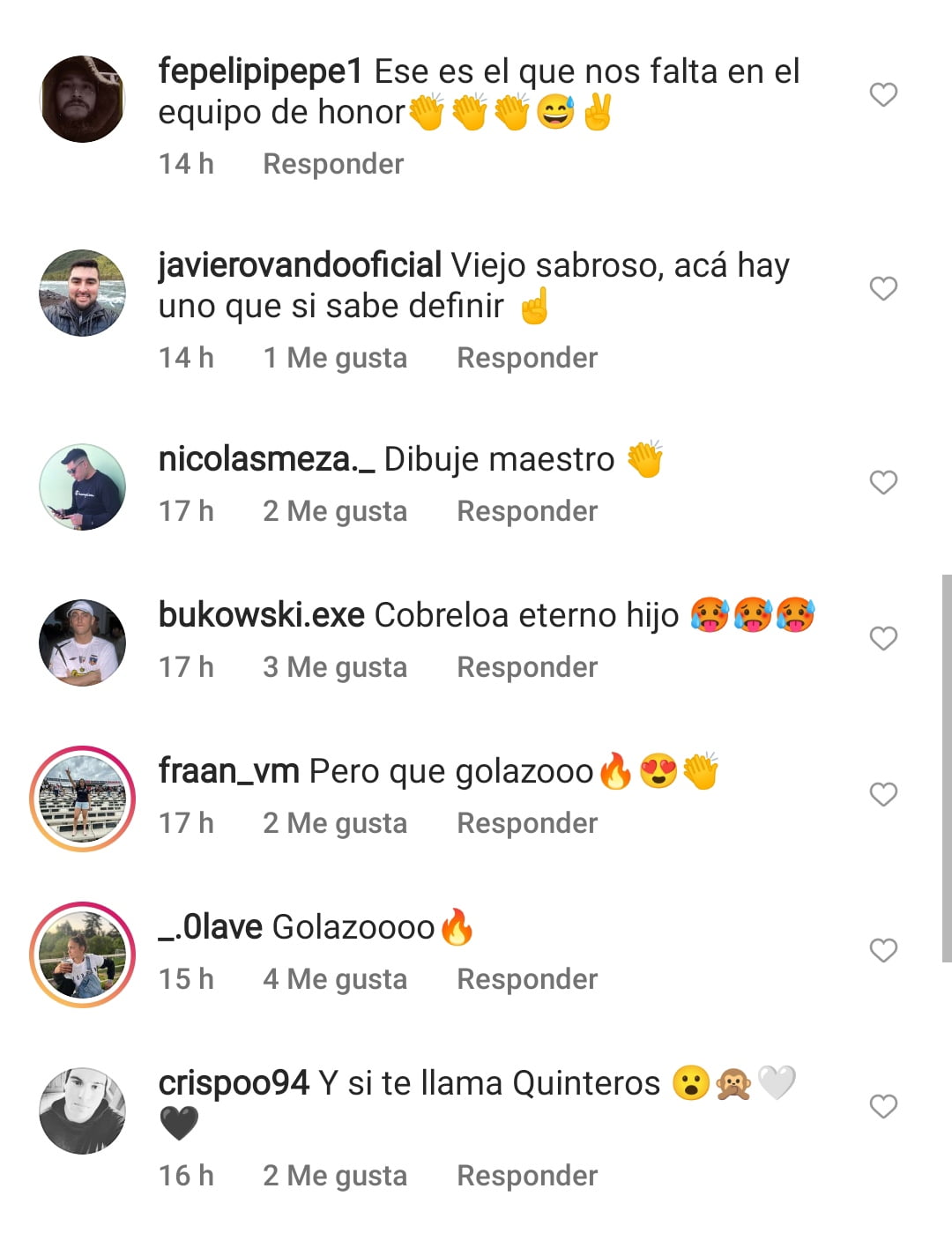Screen dimensions: 952x1233
Task: View fraan_vm's story from avatar ring
Action: point(83,798)
